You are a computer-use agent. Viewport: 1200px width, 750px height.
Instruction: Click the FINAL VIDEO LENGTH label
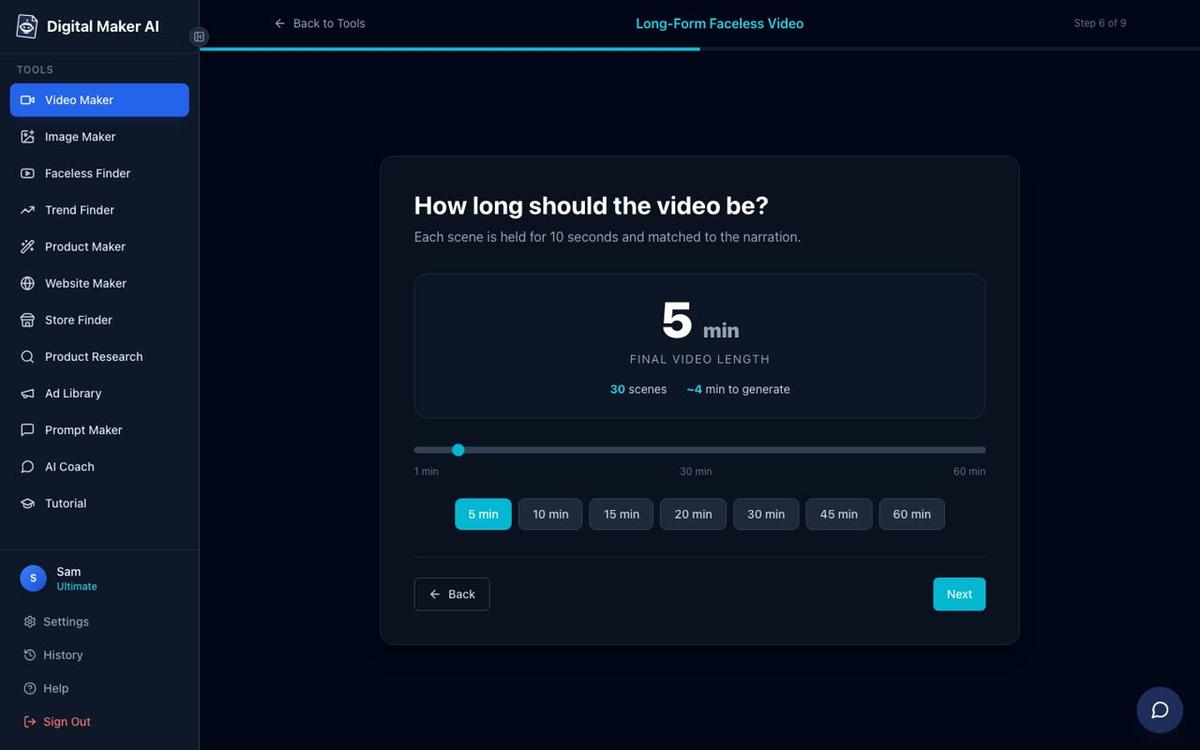pos(700,359)
